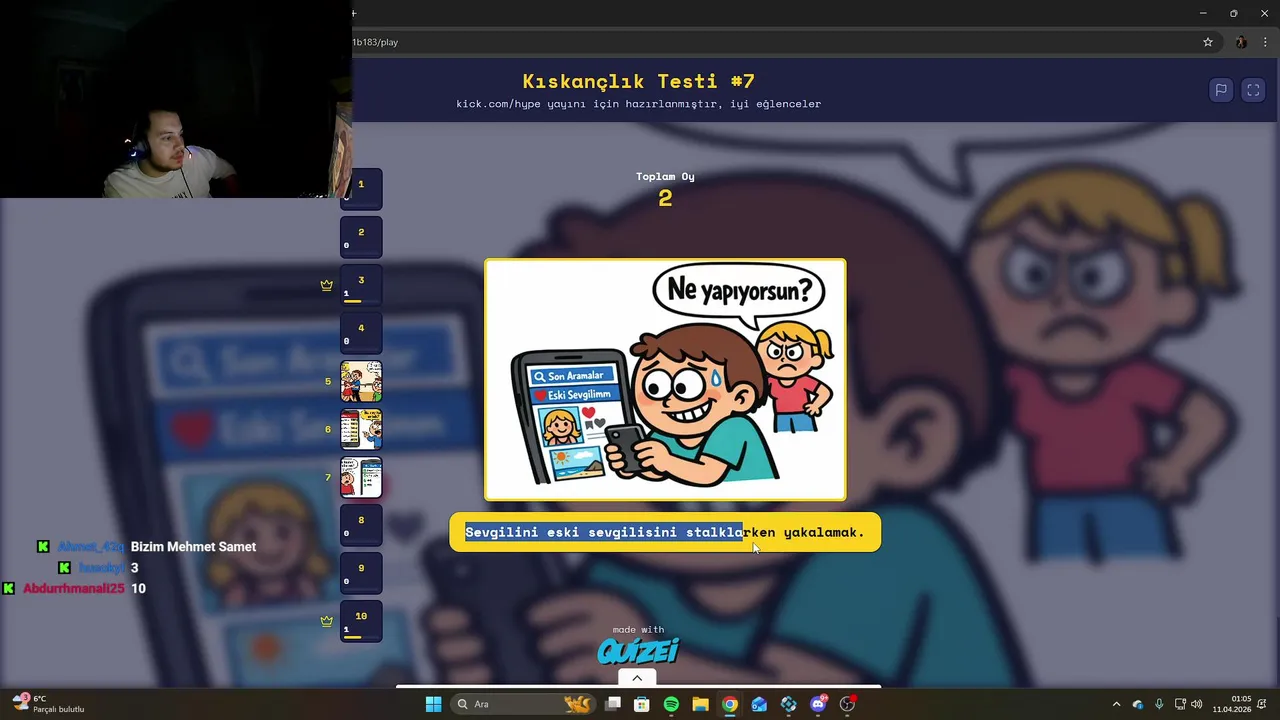Show hidden system tray icons
Screen dimensions: 1280x720
(1116, 704)
